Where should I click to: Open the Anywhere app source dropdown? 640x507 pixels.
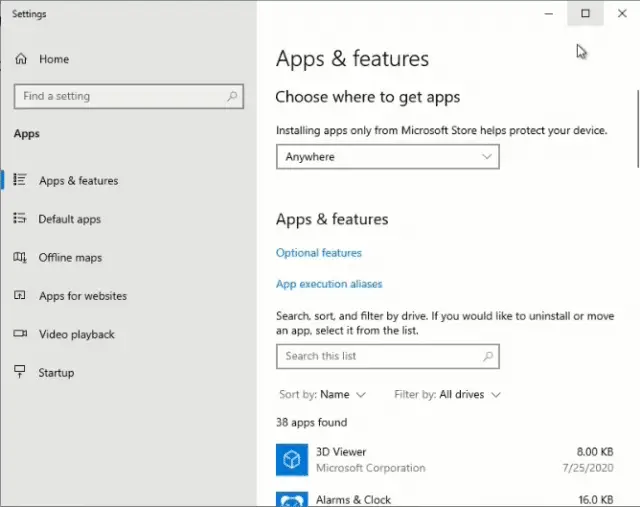[388, 157]
